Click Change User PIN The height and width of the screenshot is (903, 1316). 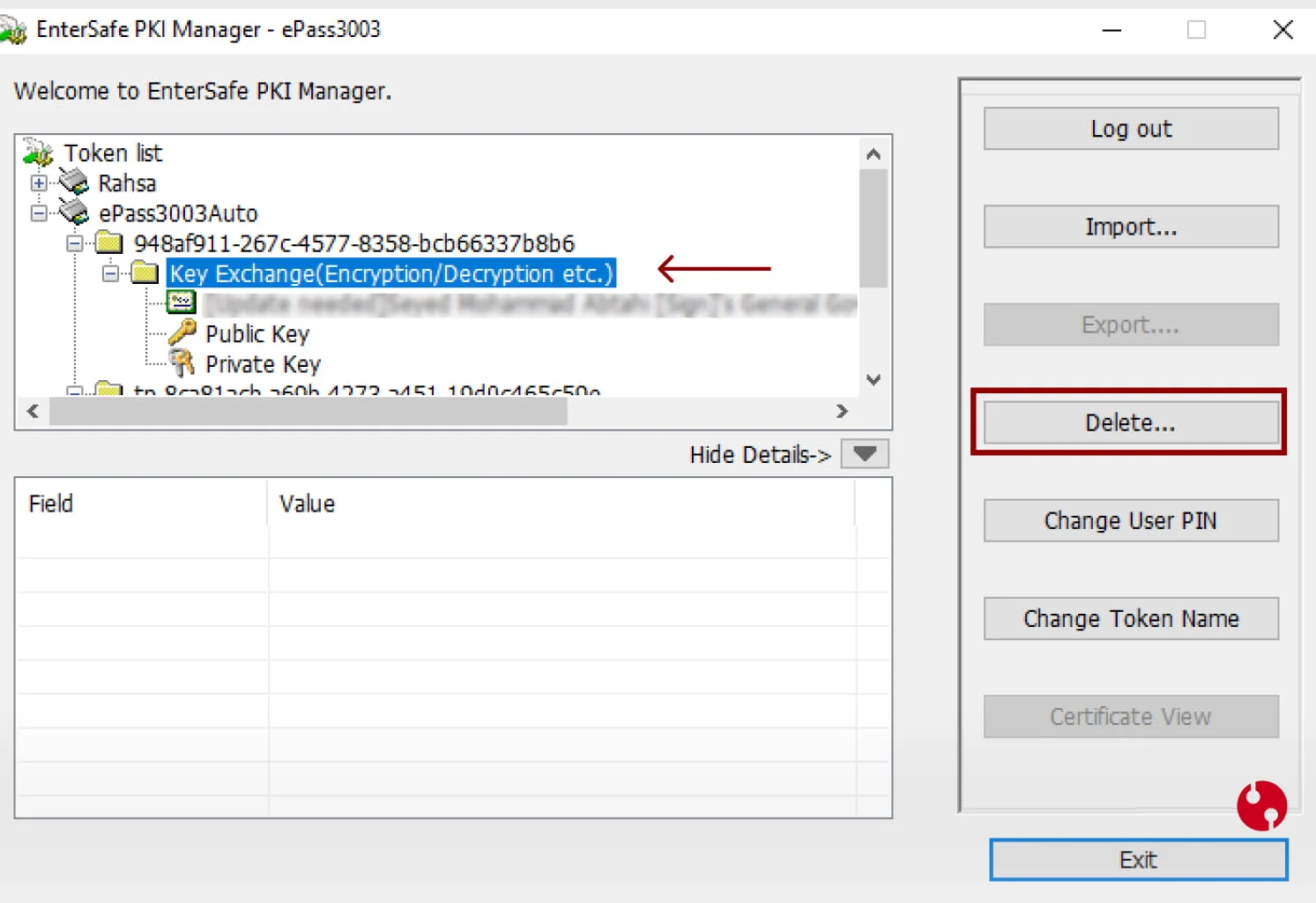[x=1131, y=520]
